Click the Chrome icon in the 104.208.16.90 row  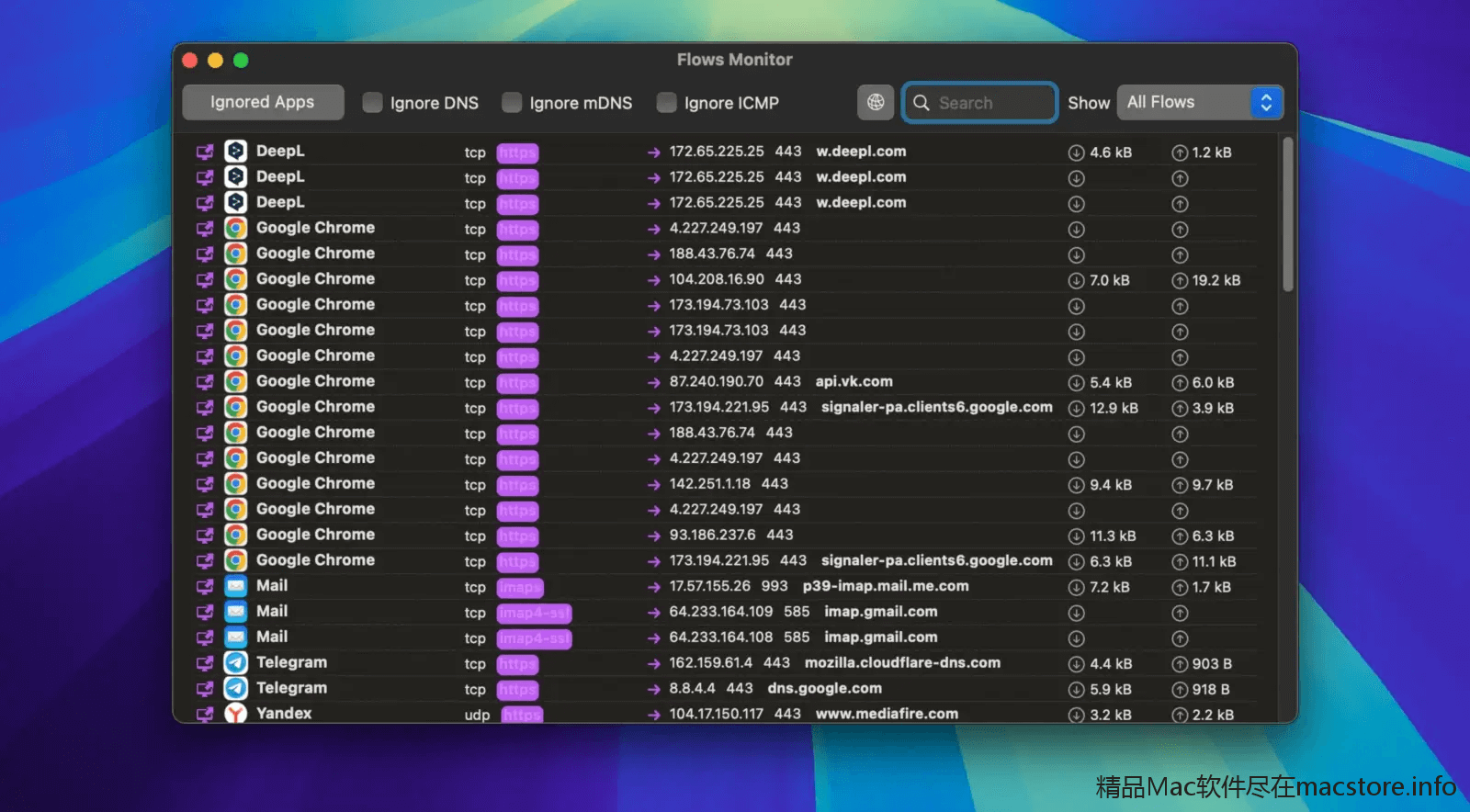point(236,279)
